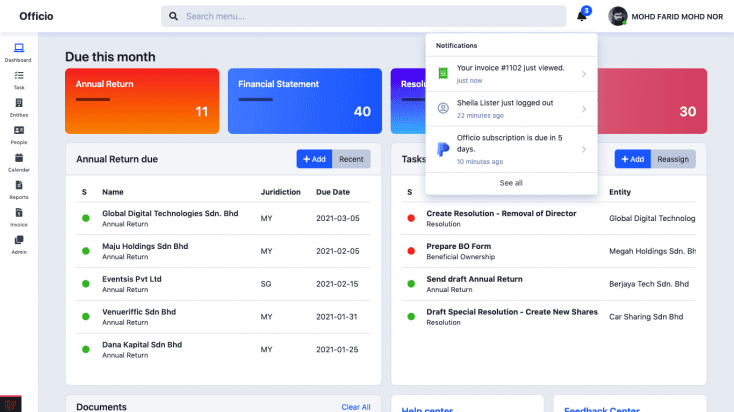Click entity Berjaya Tech Sdn. Bhd
Screen dimensions: 734x412
(649, 284)
